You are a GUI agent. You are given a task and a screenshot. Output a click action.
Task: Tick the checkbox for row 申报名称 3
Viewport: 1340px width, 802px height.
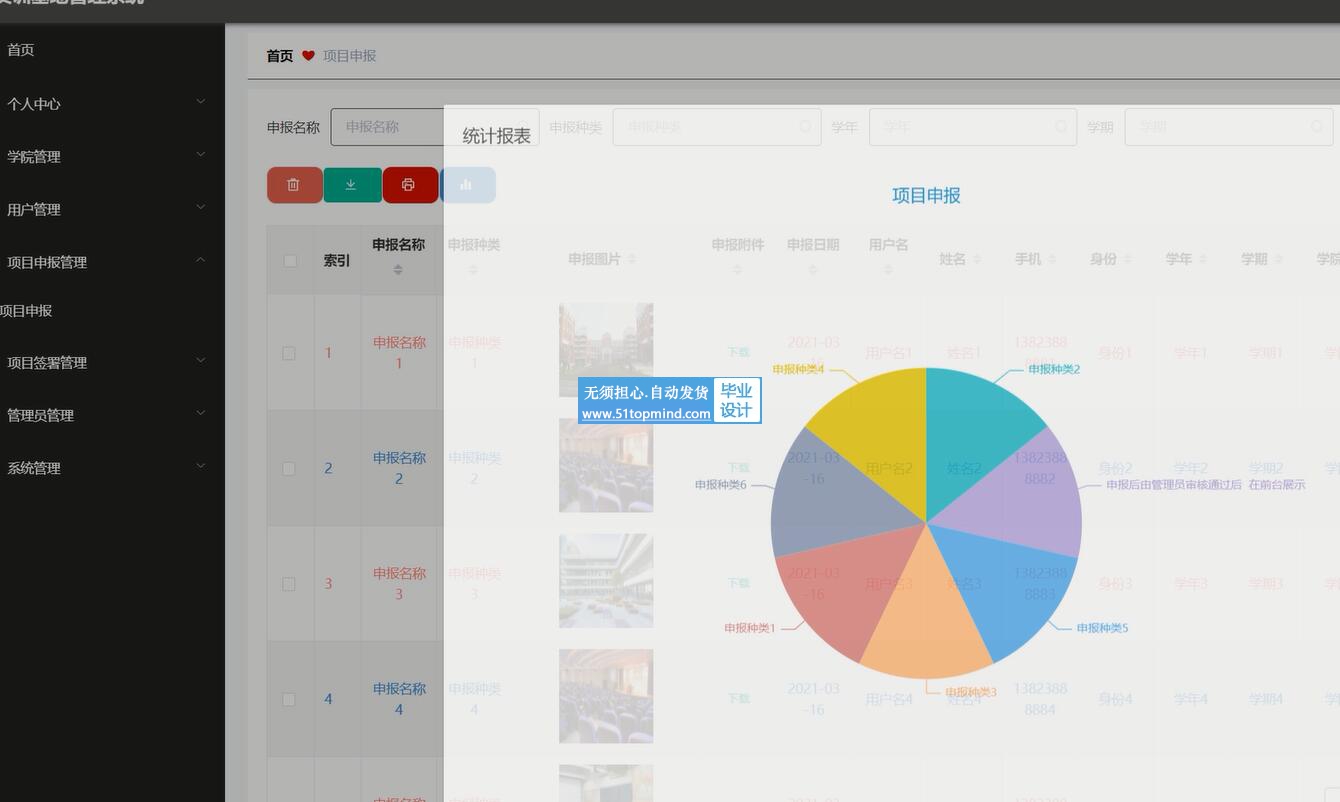pyautogui.click(x=289, y=583)
